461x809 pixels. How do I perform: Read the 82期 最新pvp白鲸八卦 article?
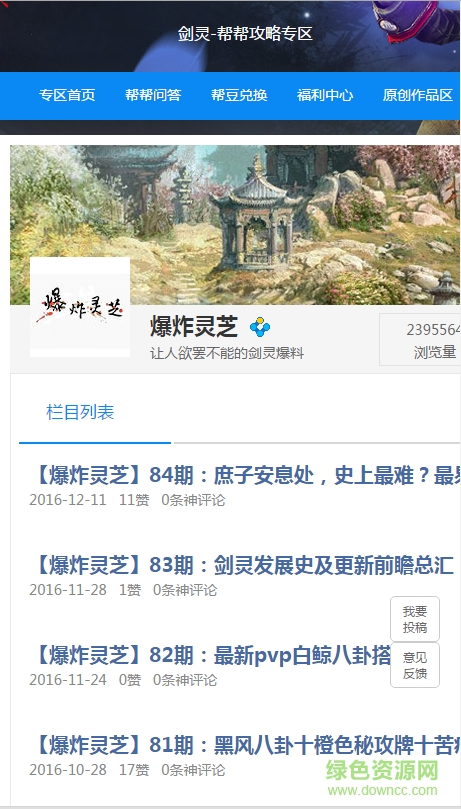212,655
